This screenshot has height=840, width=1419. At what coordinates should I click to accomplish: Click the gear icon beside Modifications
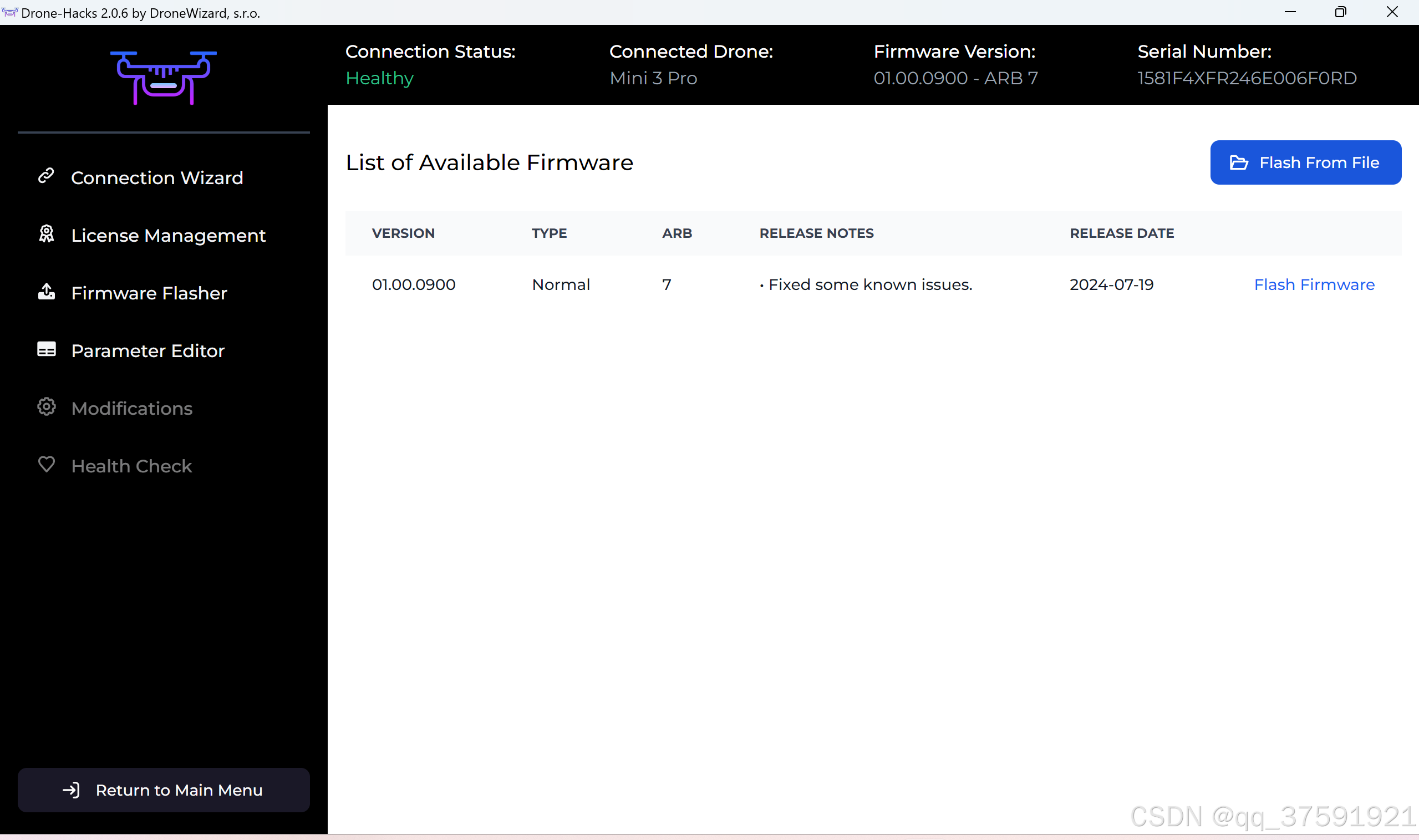coord(47,407)
